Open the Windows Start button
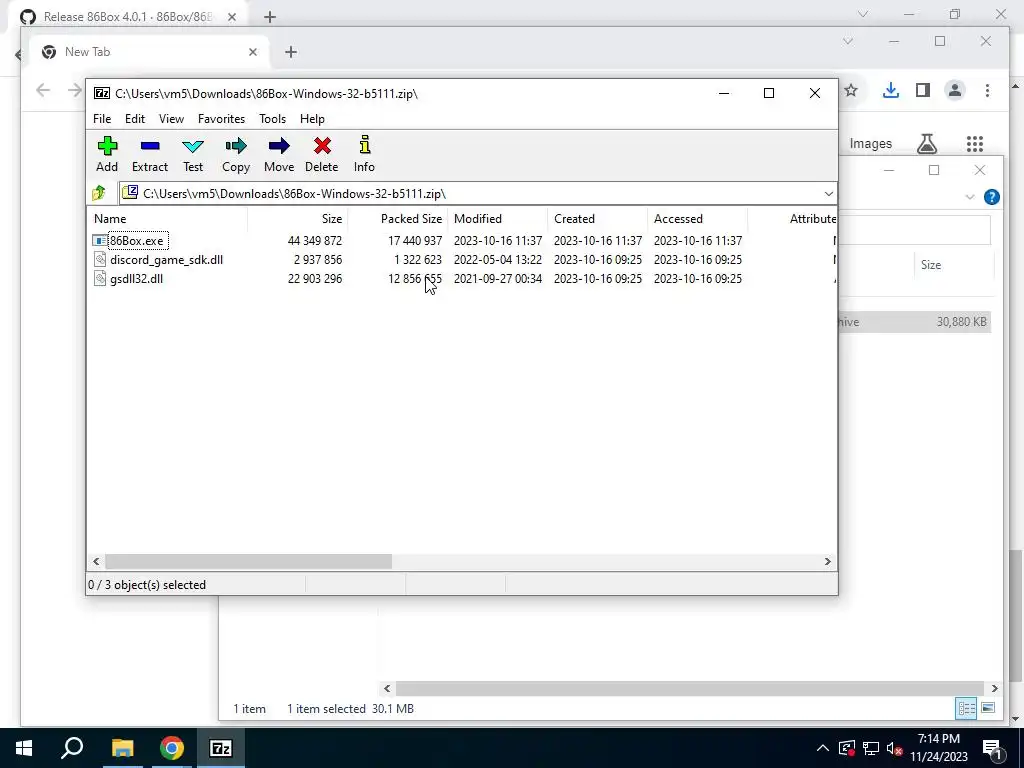 coord(24,748)
